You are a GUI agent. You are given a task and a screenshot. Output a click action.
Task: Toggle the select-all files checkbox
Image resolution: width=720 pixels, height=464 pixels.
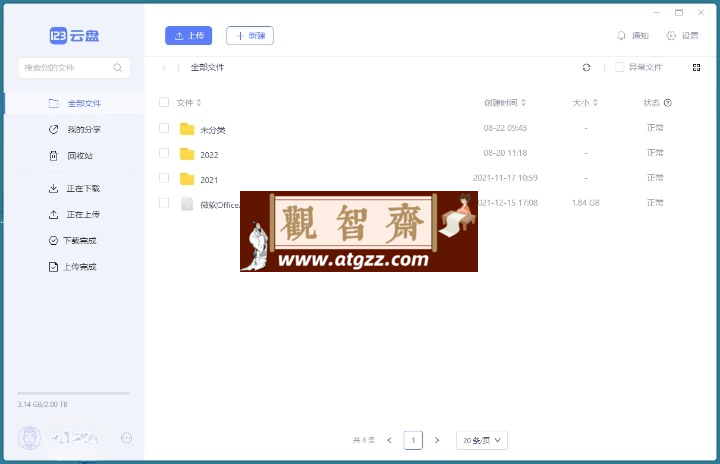click(164, 102)
